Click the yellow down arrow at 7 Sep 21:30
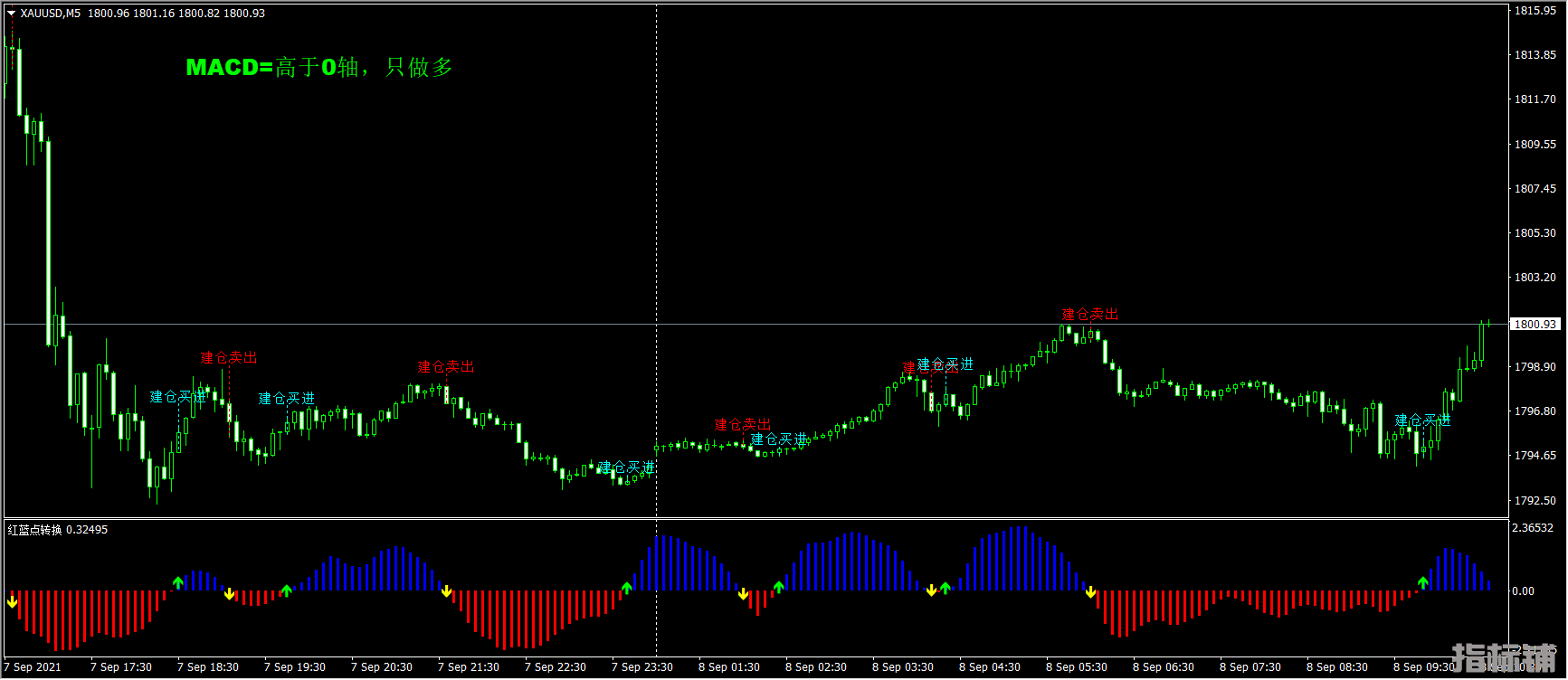Viewport: 1568px width, 680px height. (446, 591)
